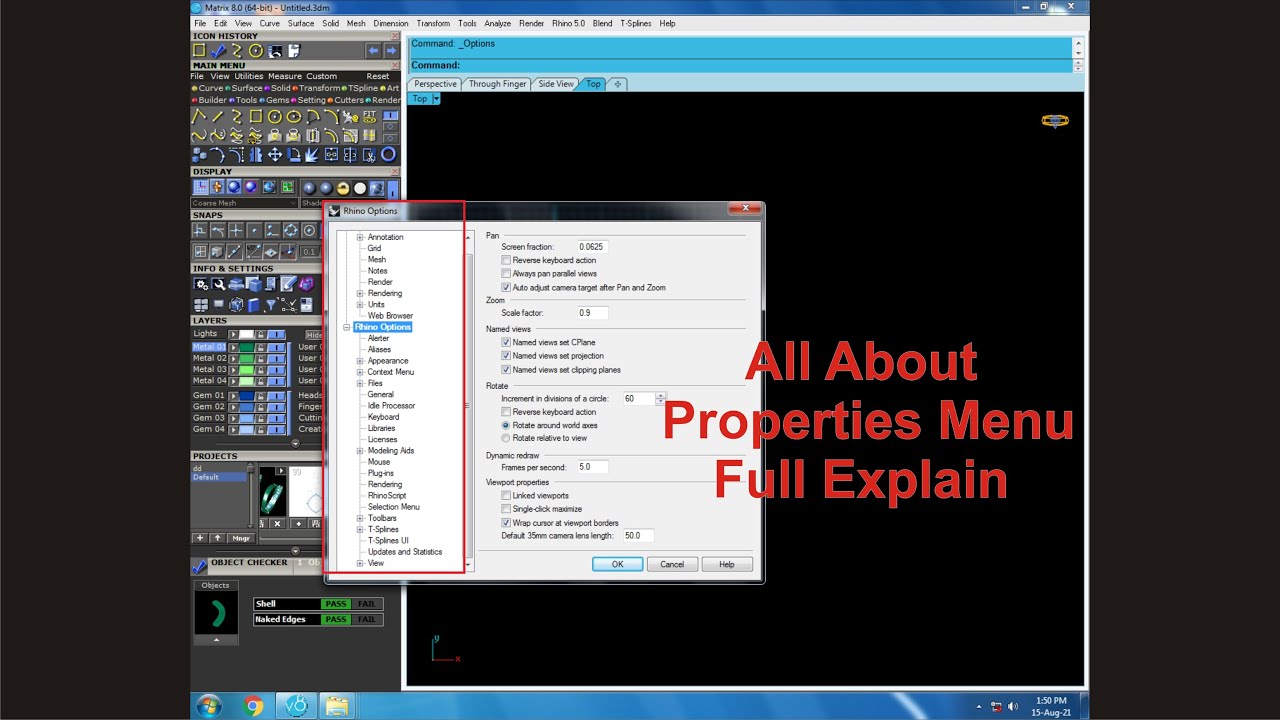Open Google Chrome from the taskbar
Screen dimensions: 1280x720
point(253,706)
